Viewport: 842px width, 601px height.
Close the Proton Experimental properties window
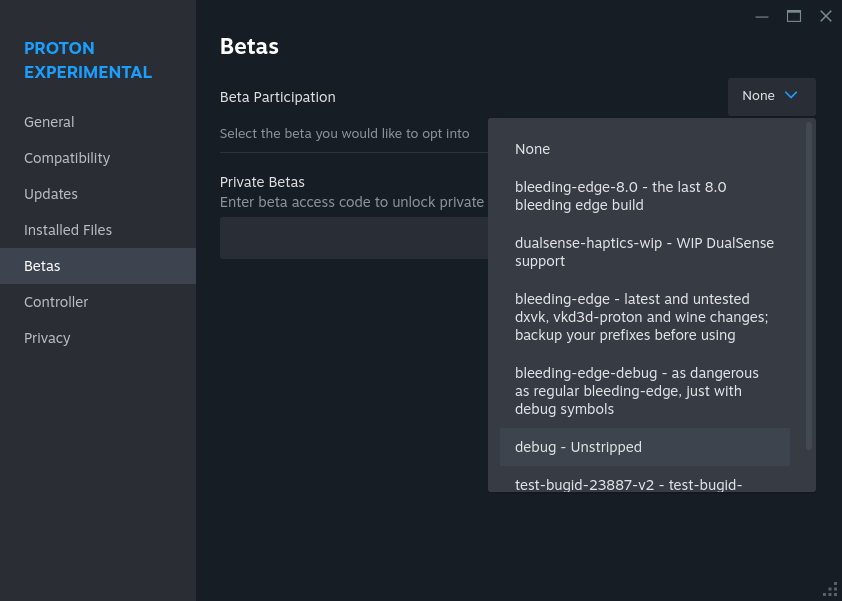(826, 16)
